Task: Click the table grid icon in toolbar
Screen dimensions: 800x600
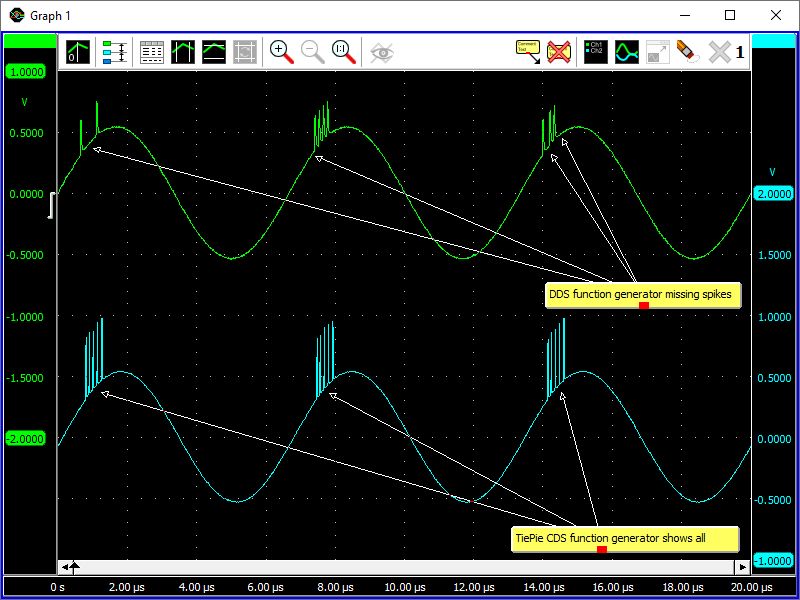Action: tap(152, 52)
